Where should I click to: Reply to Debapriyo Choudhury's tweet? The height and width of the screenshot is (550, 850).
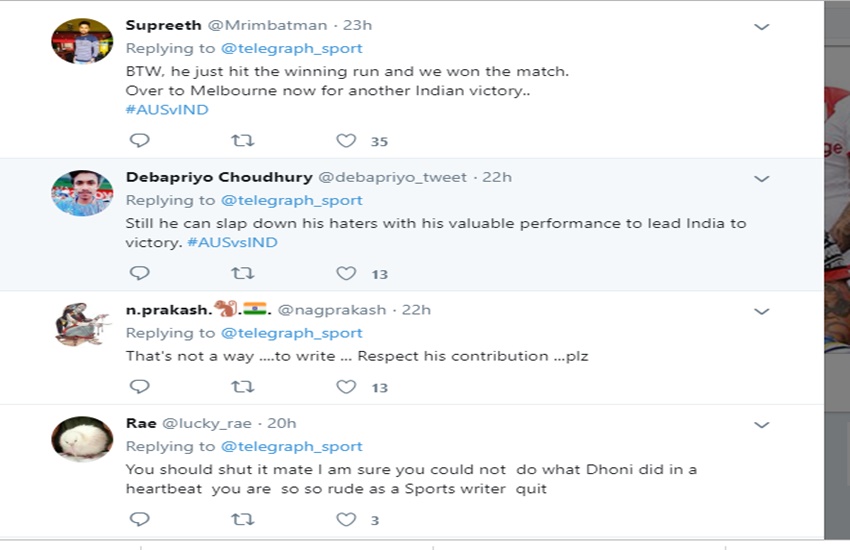coord(140,273)
